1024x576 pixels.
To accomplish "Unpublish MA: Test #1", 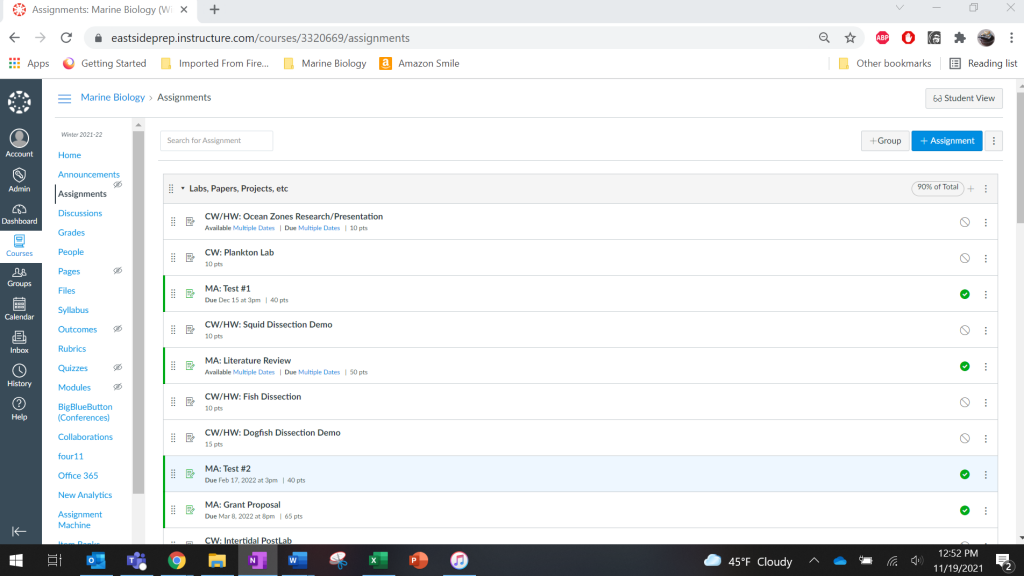I will pyautogui.click(x=965, y=294).
